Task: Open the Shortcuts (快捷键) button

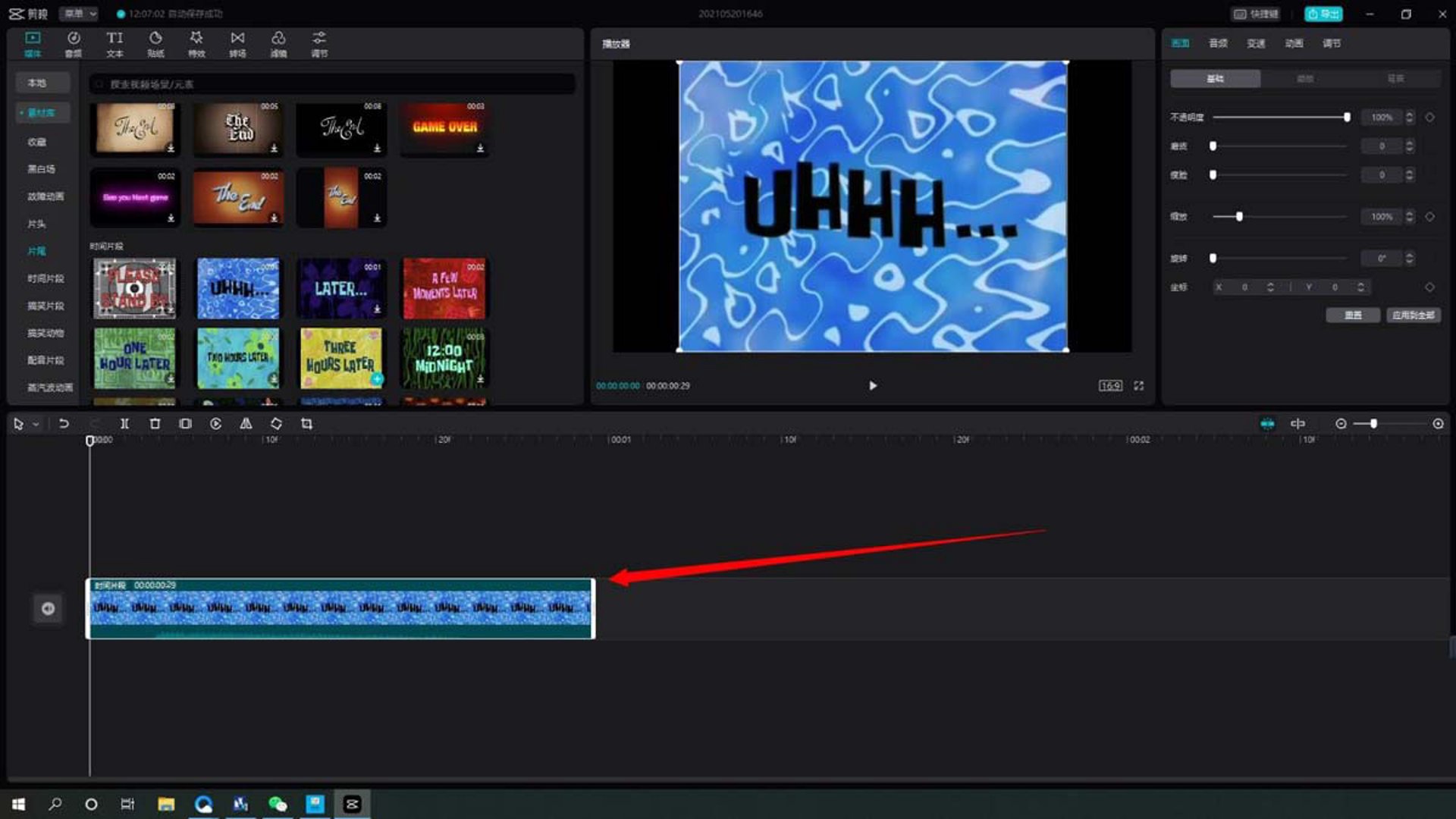Action: 1256,14
